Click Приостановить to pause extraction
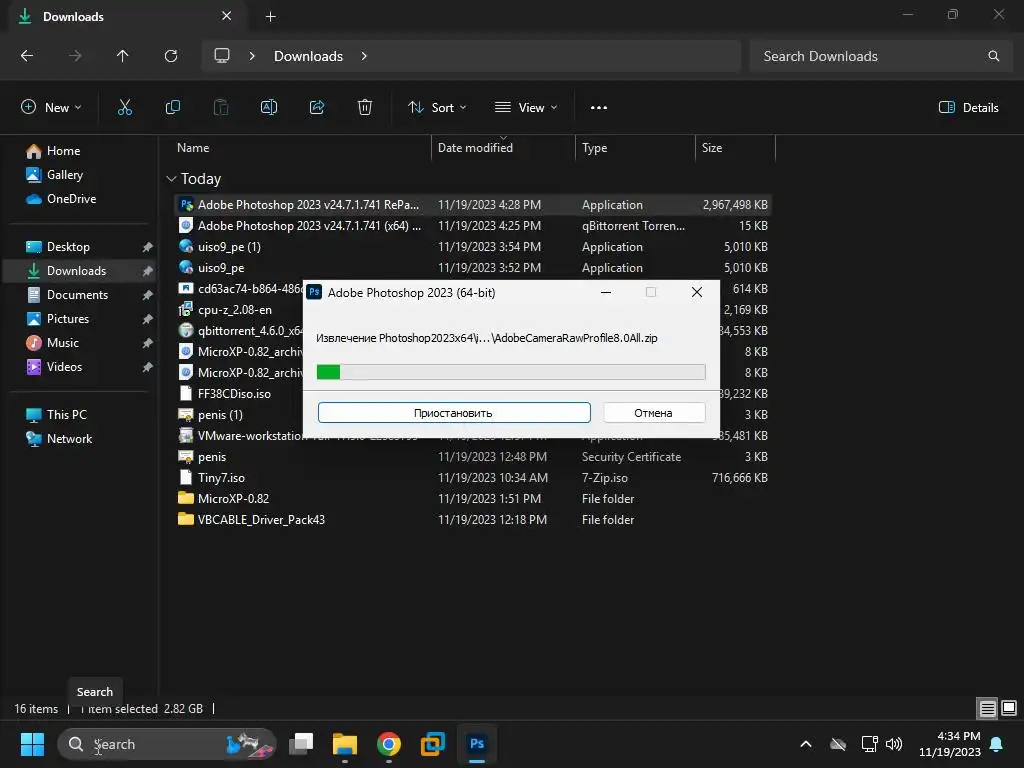1024x768 pixels. pyautogui.click(x=454, y=413)
